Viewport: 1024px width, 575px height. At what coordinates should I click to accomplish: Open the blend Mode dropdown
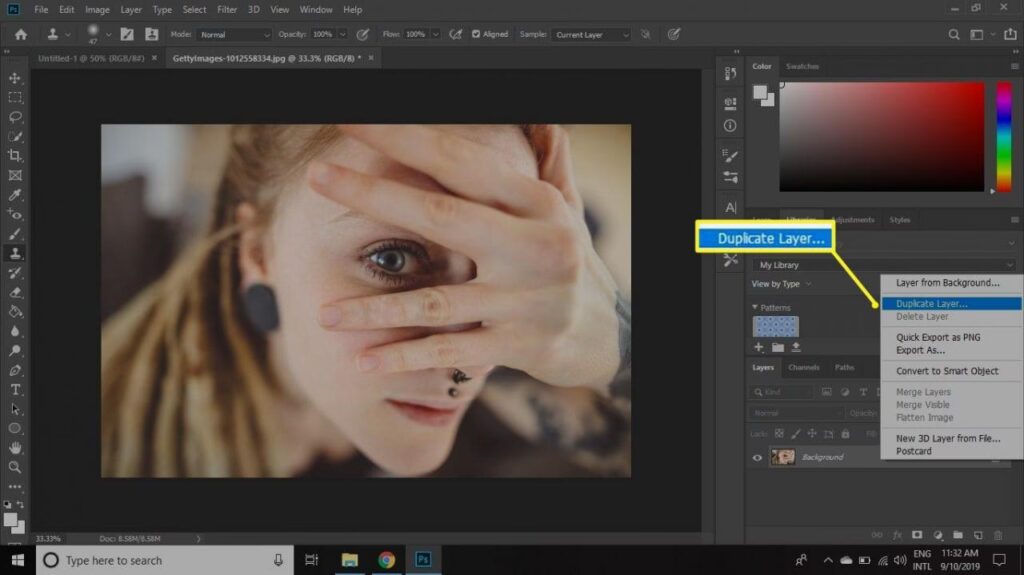(235, 35)
